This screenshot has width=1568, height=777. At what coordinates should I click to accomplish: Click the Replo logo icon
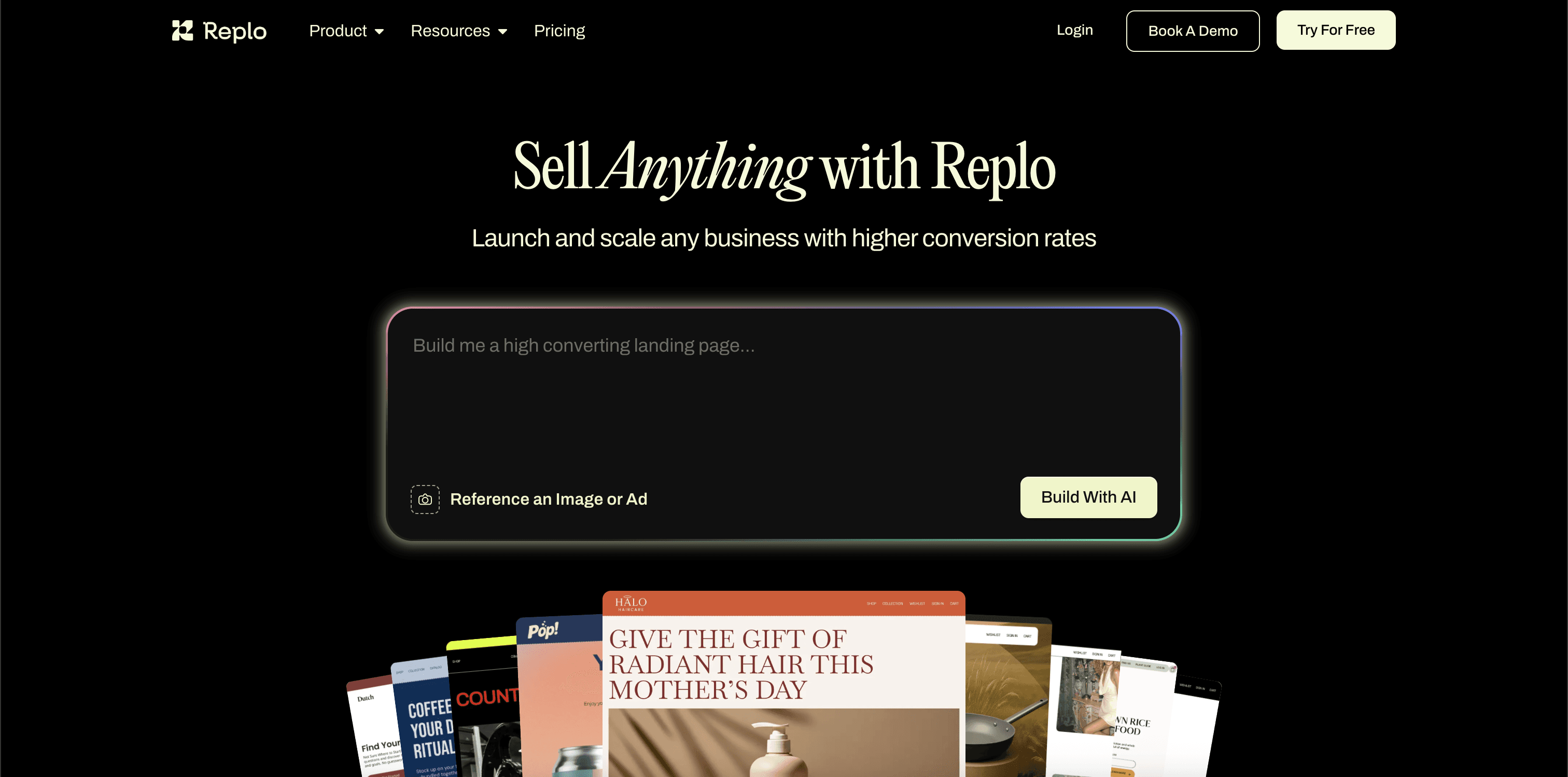coord(183,31)
